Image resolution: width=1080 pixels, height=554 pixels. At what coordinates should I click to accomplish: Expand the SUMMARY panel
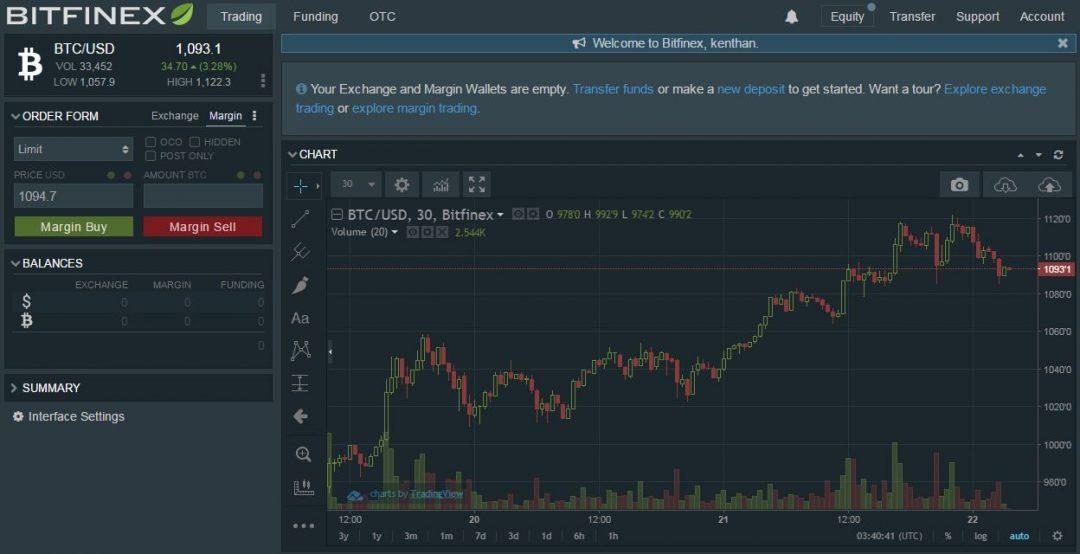pos(14,388)
